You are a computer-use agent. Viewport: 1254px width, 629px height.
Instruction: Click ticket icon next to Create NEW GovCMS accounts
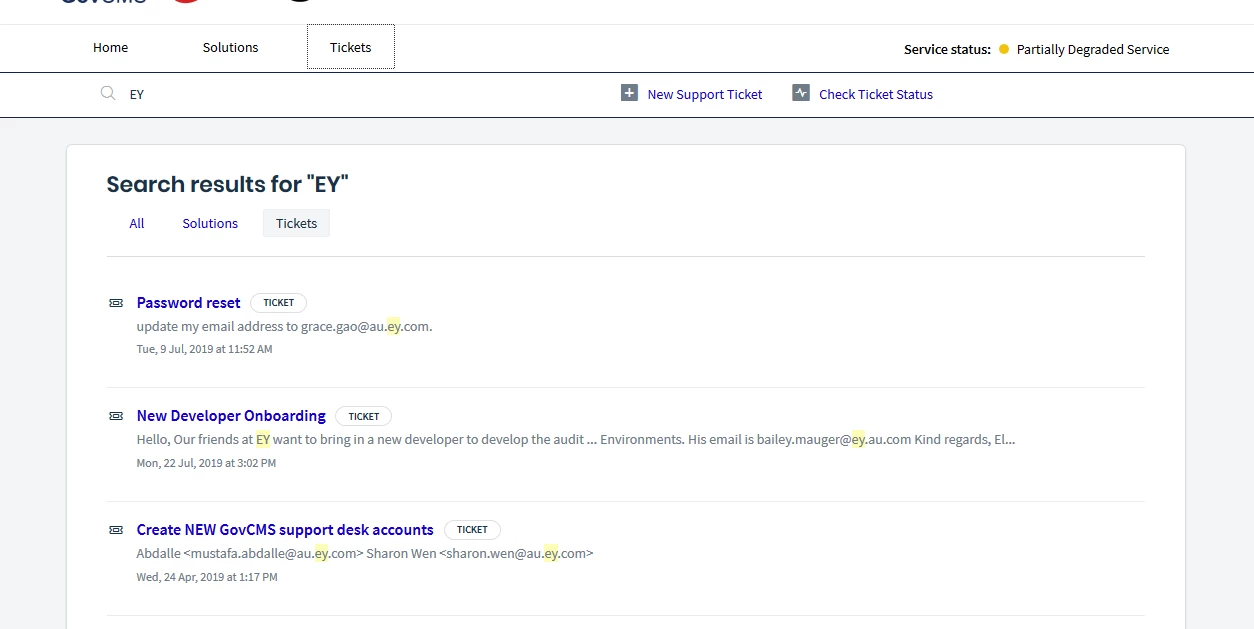click(116, 530)
